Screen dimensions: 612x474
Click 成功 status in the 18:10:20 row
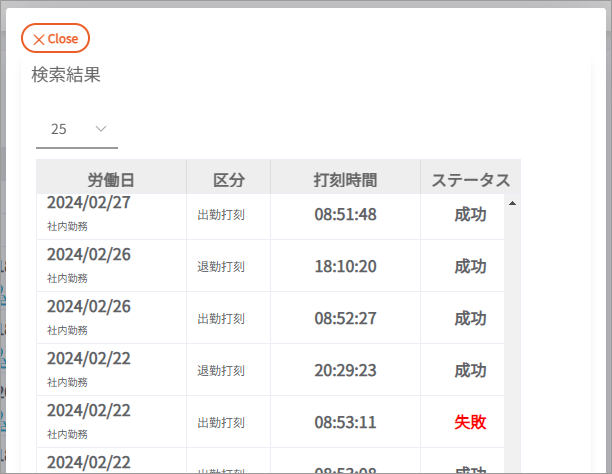tap(470, 266)
